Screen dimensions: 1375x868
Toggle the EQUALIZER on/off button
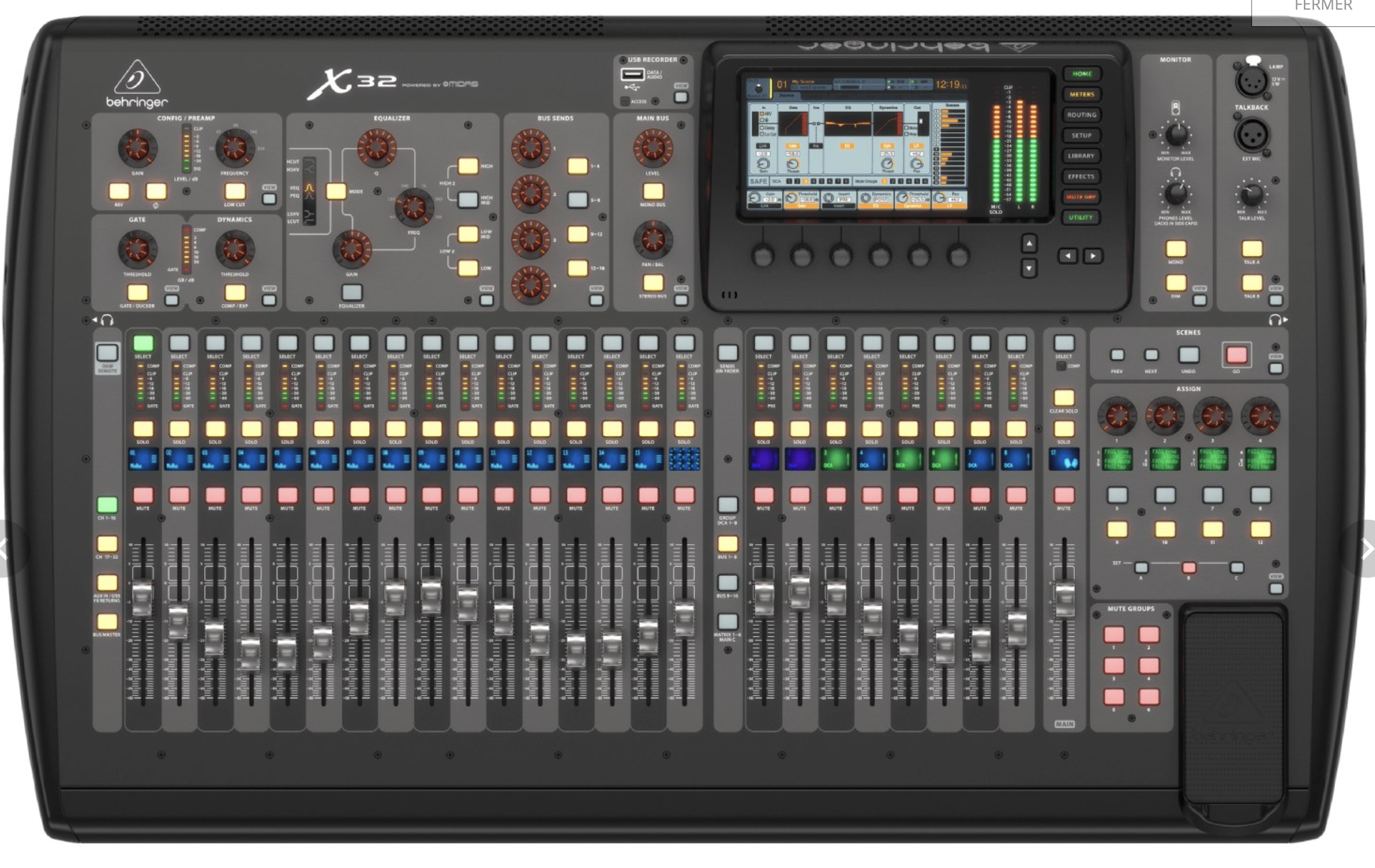(352, 292)
